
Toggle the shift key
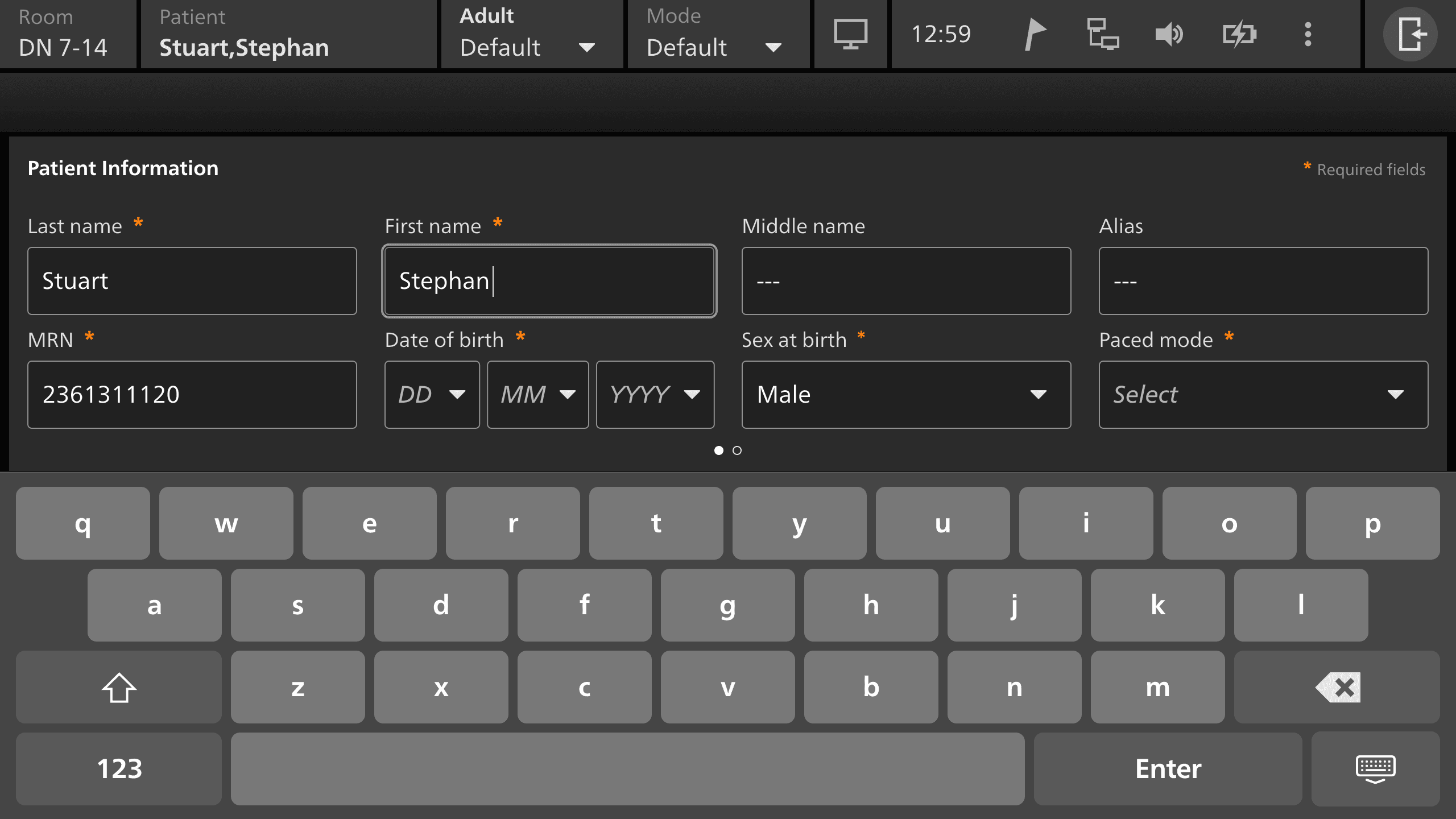(x=119, y=687)
